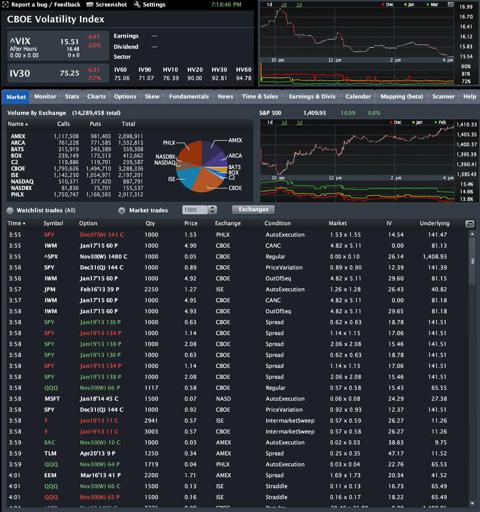Click trades list scrollbar down arrow

[x=472, y=503]
